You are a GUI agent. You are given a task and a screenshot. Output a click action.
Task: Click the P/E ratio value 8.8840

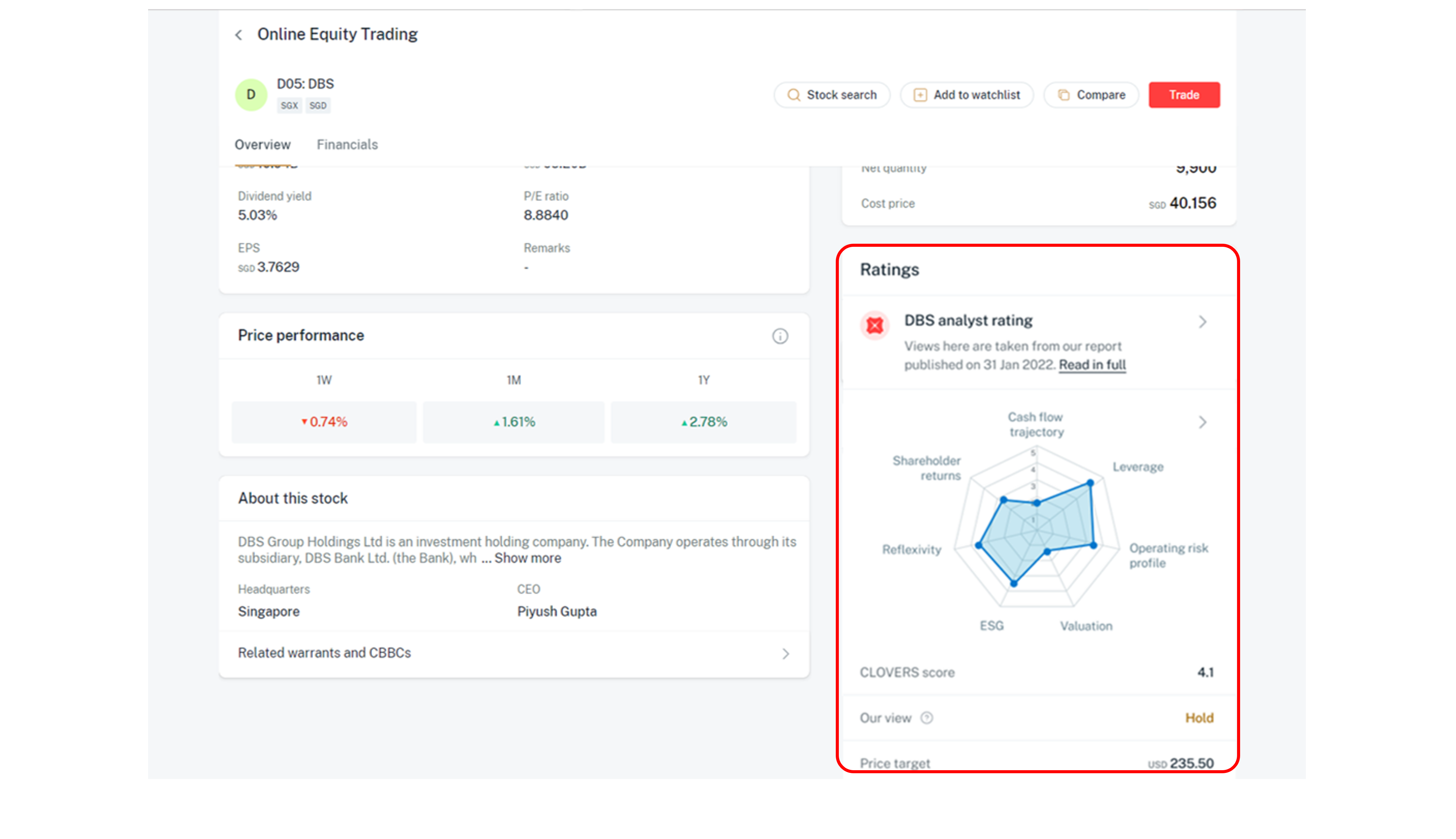(545, 216)
